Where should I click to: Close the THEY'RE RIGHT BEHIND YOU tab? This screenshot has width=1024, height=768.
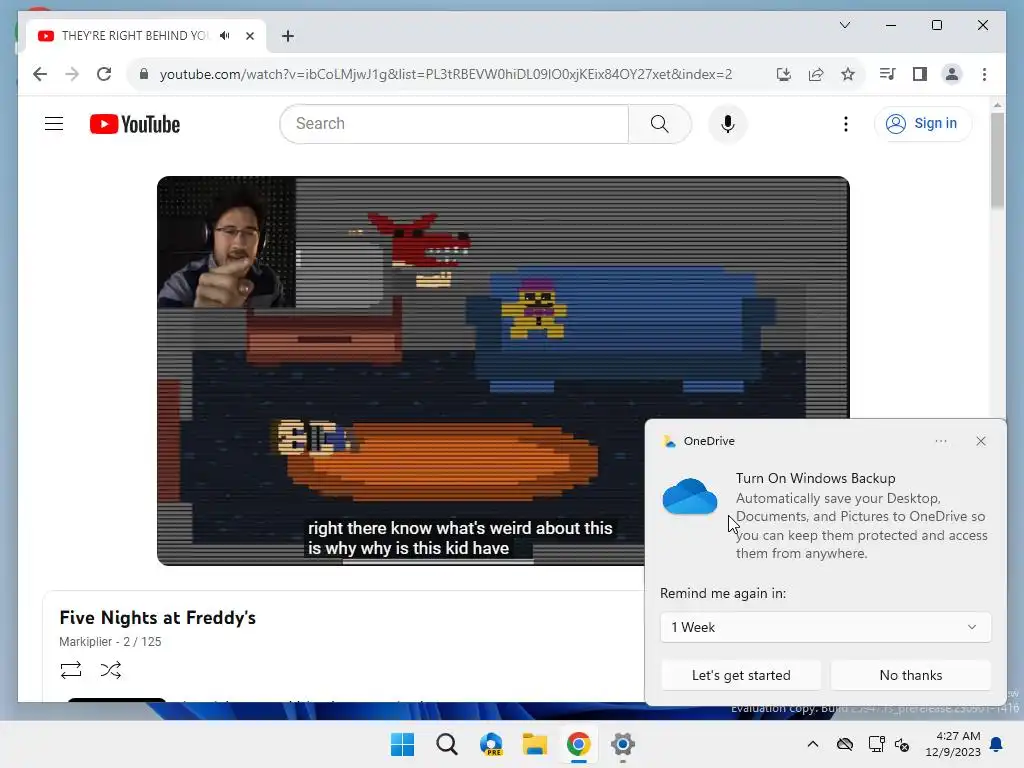[249, 36]
